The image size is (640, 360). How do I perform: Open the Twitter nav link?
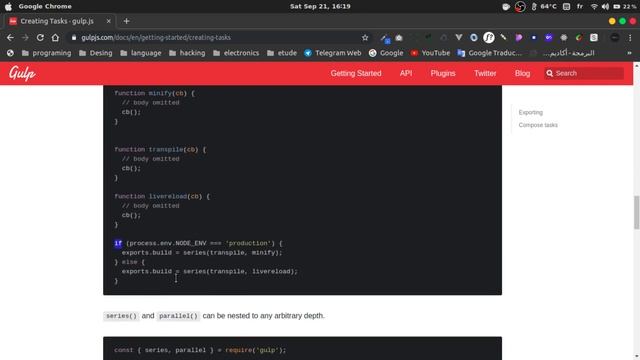(485, 73)
